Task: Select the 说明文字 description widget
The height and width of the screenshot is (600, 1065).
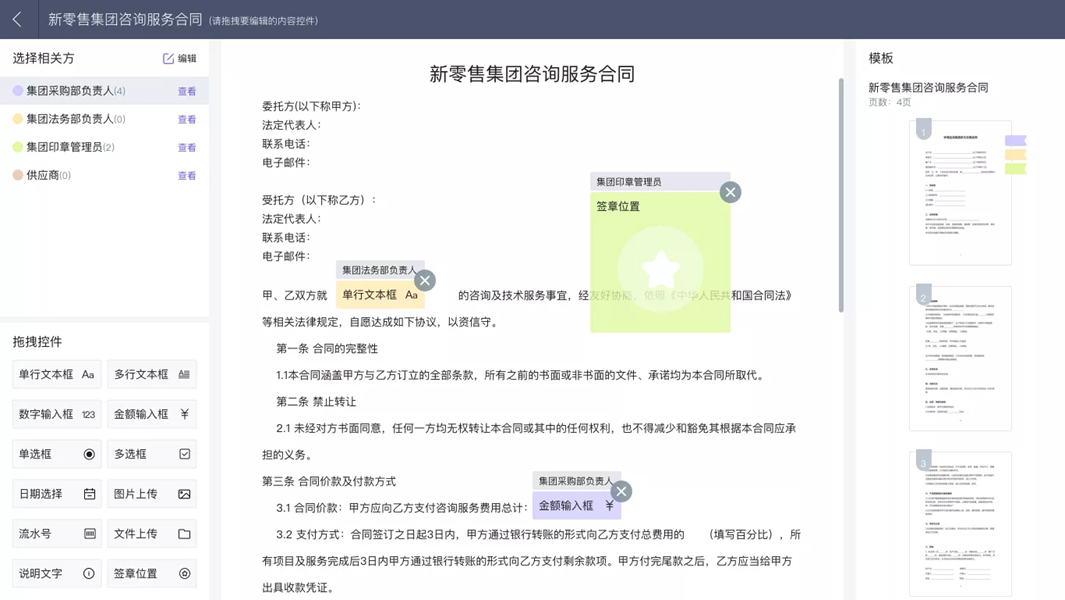Action: (56, 574)
